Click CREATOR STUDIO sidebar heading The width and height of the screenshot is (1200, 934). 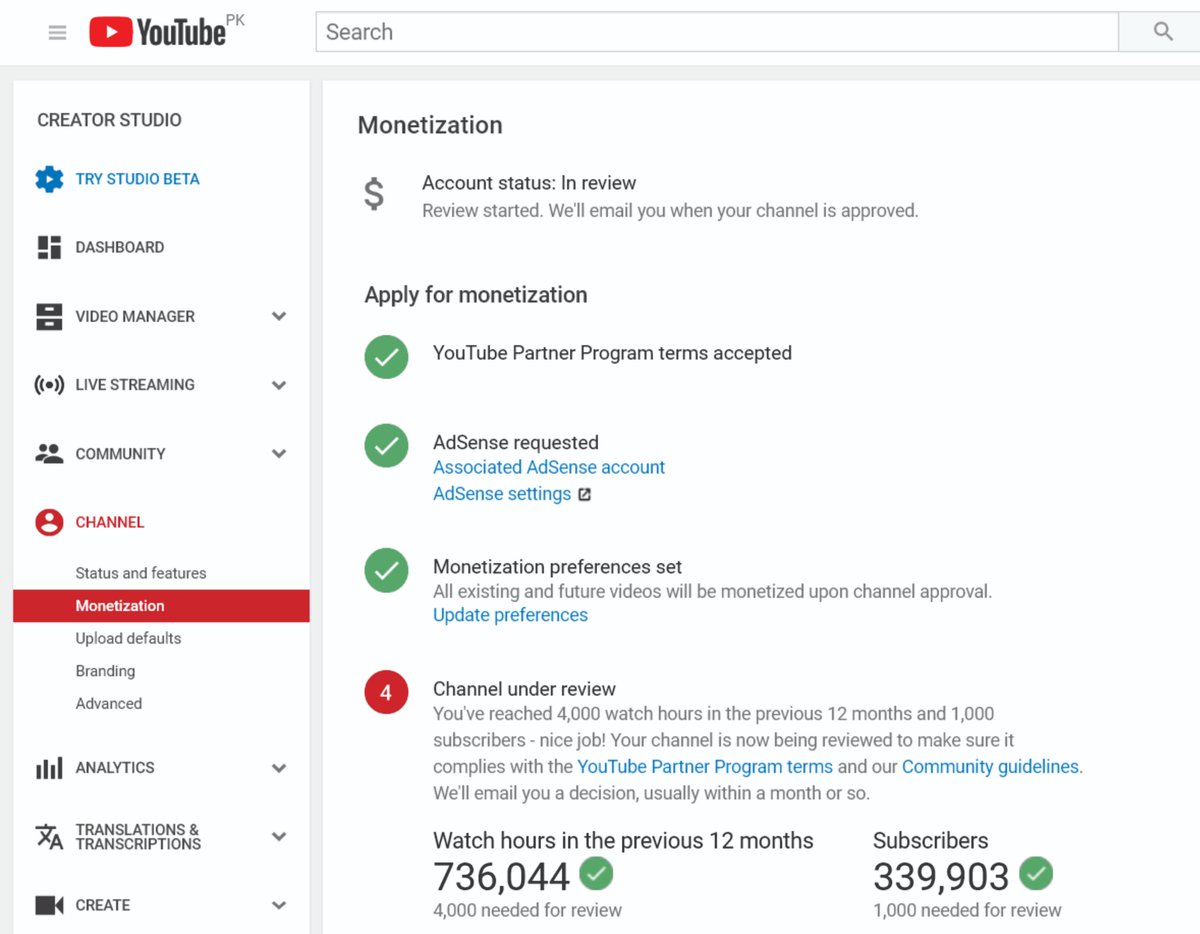109,120
